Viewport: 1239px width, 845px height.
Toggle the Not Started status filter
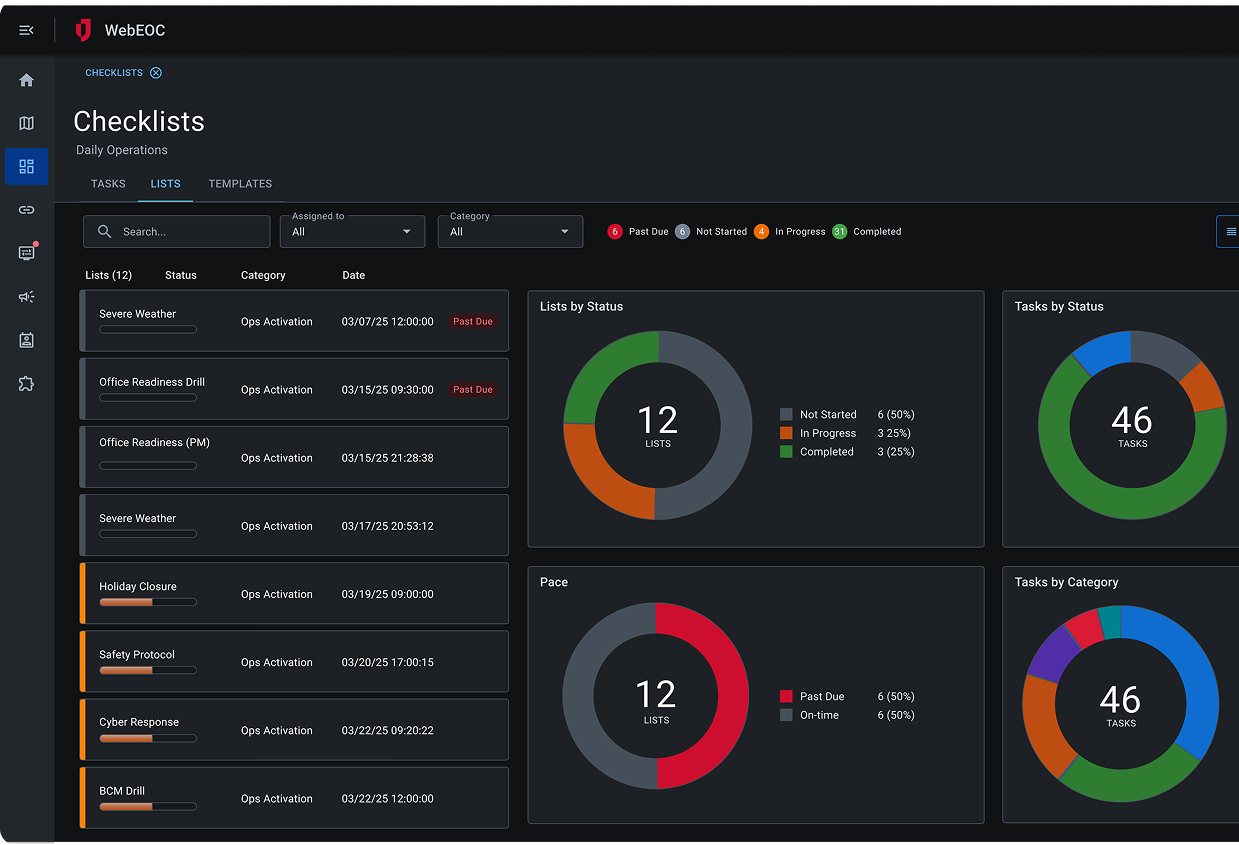tap(711, 232)
